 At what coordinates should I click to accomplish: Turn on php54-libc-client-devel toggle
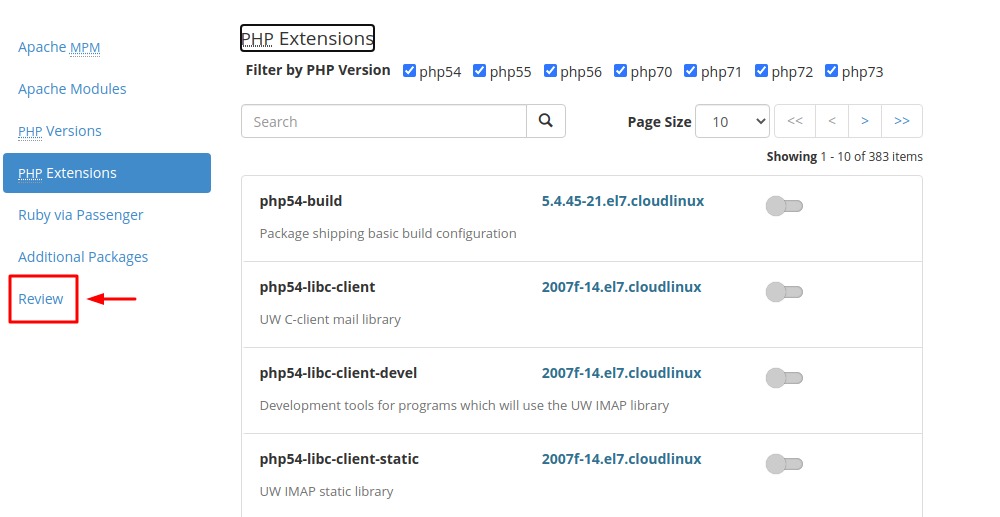(x=784, y=378)
